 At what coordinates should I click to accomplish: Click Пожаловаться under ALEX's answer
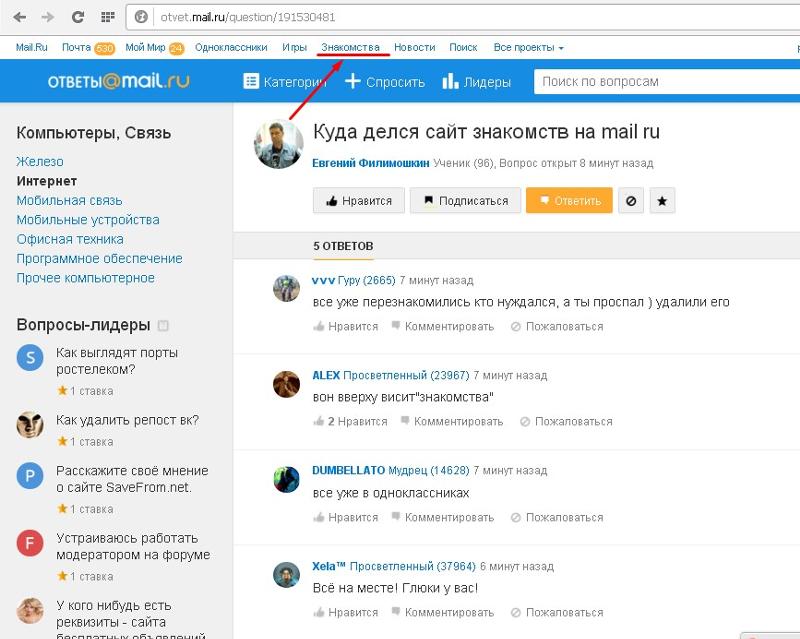(566, 422)
